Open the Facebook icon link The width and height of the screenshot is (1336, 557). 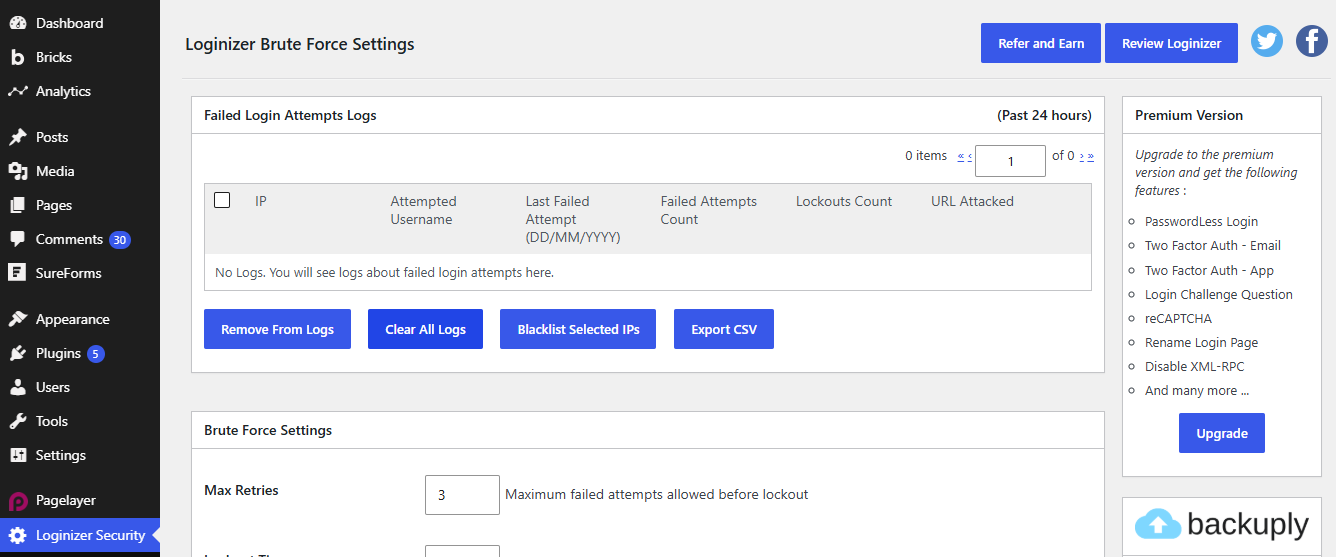1312,41
